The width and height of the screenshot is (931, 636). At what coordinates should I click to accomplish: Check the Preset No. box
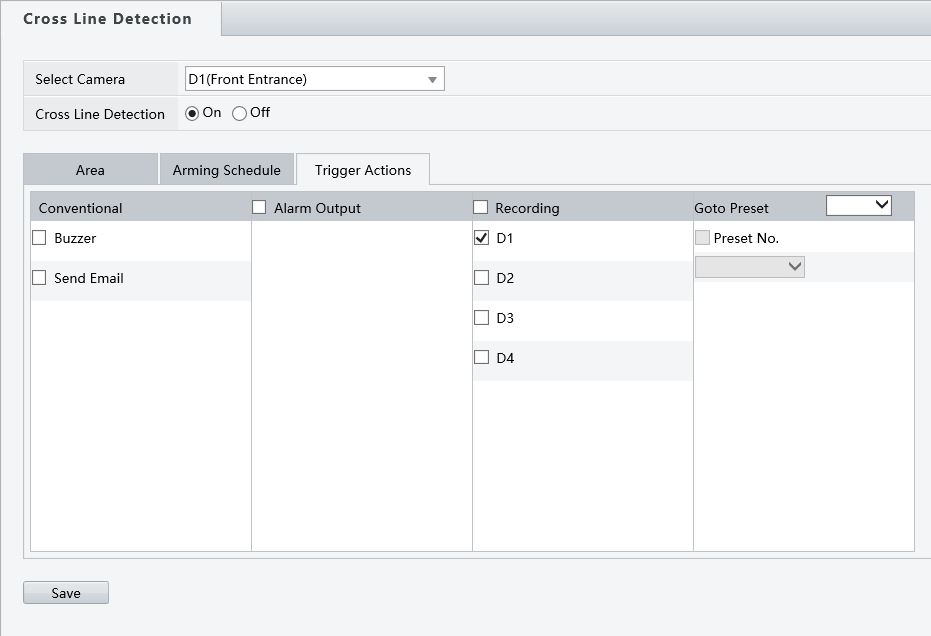click(x=702, y=238)
